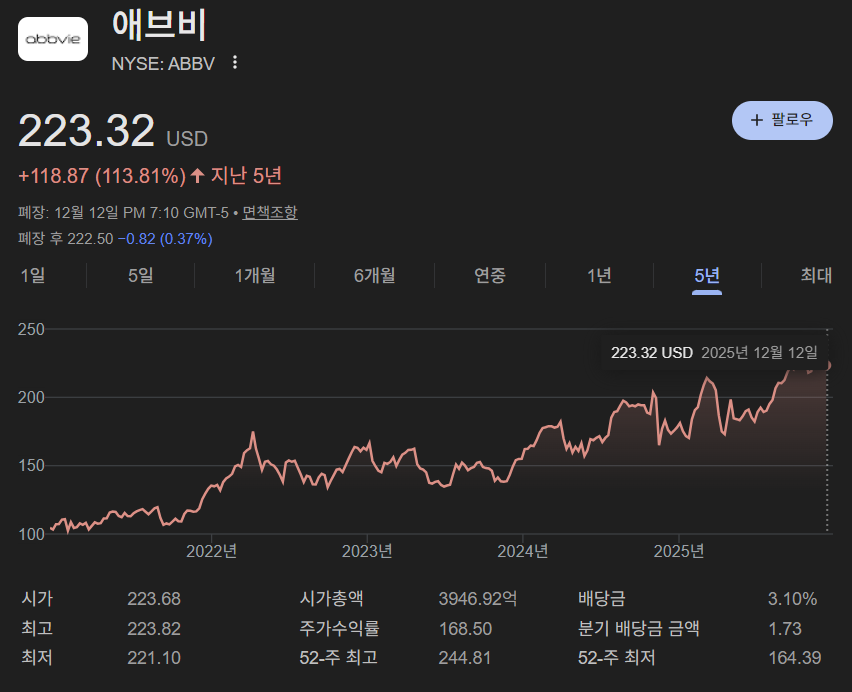Viewport: 852px width, 692px height.
Task: Click the 주가수익률 value 168.50
Action: tap(465, 628)
